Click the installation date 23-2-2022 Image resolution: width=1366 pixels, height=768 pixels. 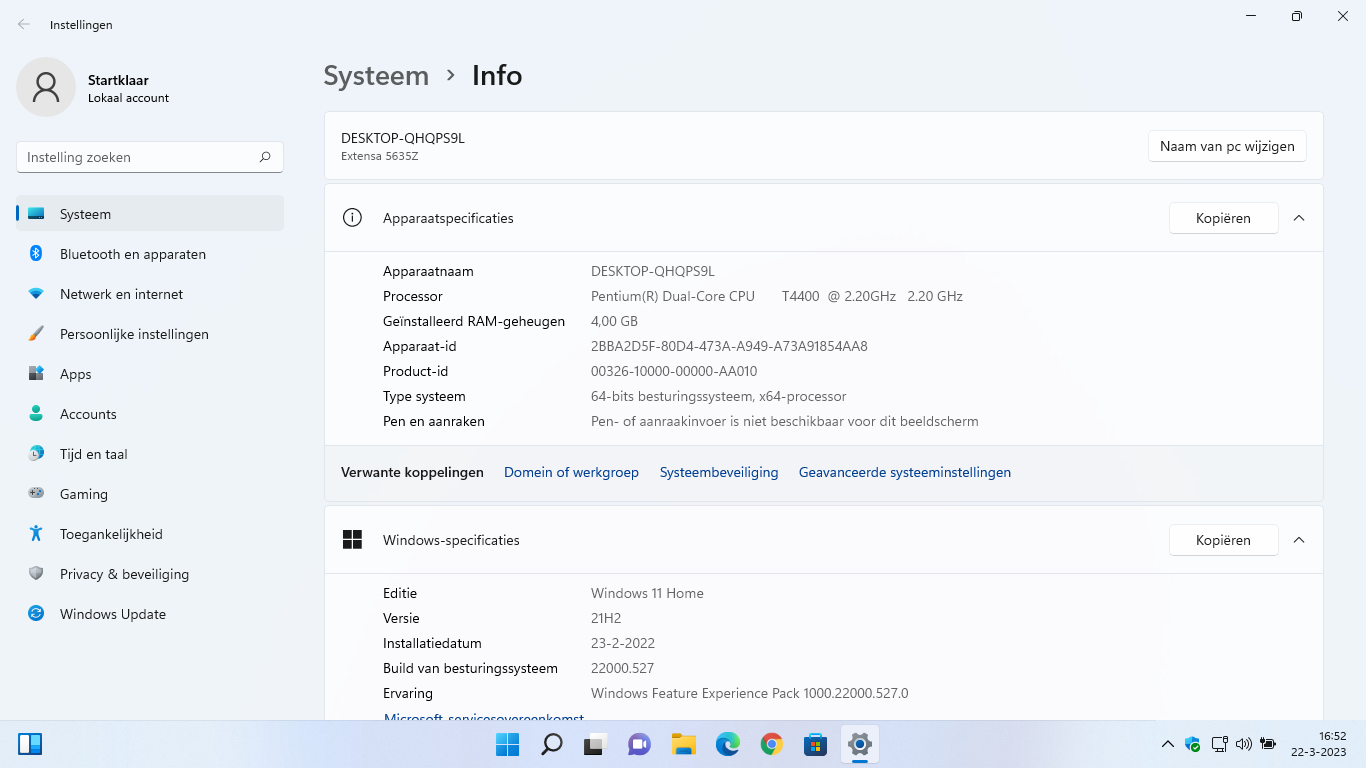coord(623,643)
